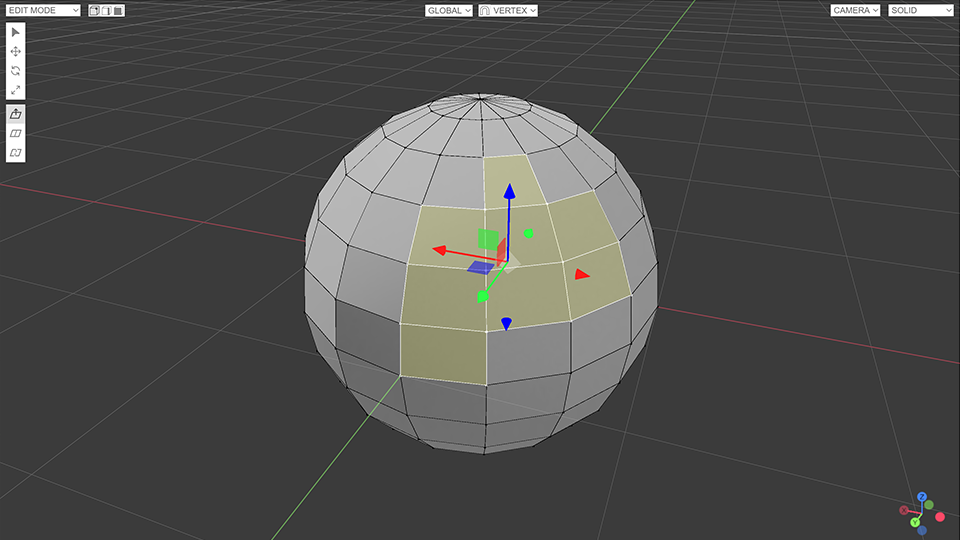Click the small green dot gizmo handle
Viewport: 960px width, 540px height.
528,233
